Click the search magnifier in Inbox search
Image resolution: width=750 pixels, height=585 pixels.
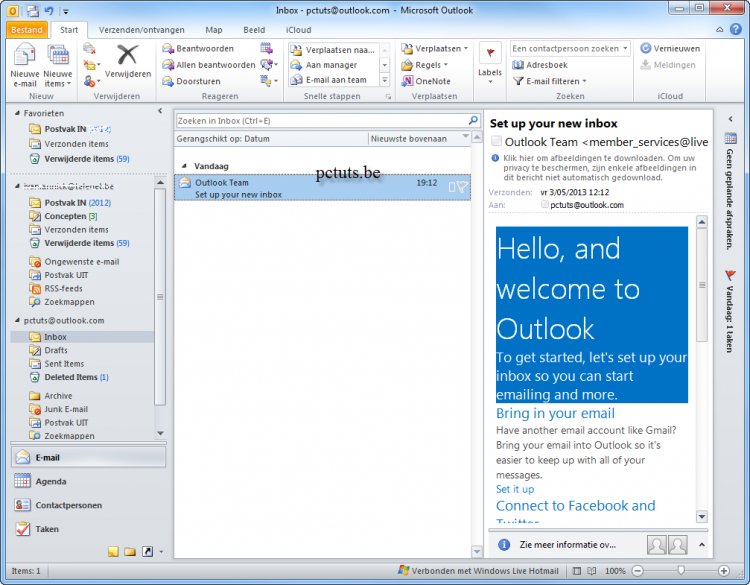coord(473,120)
